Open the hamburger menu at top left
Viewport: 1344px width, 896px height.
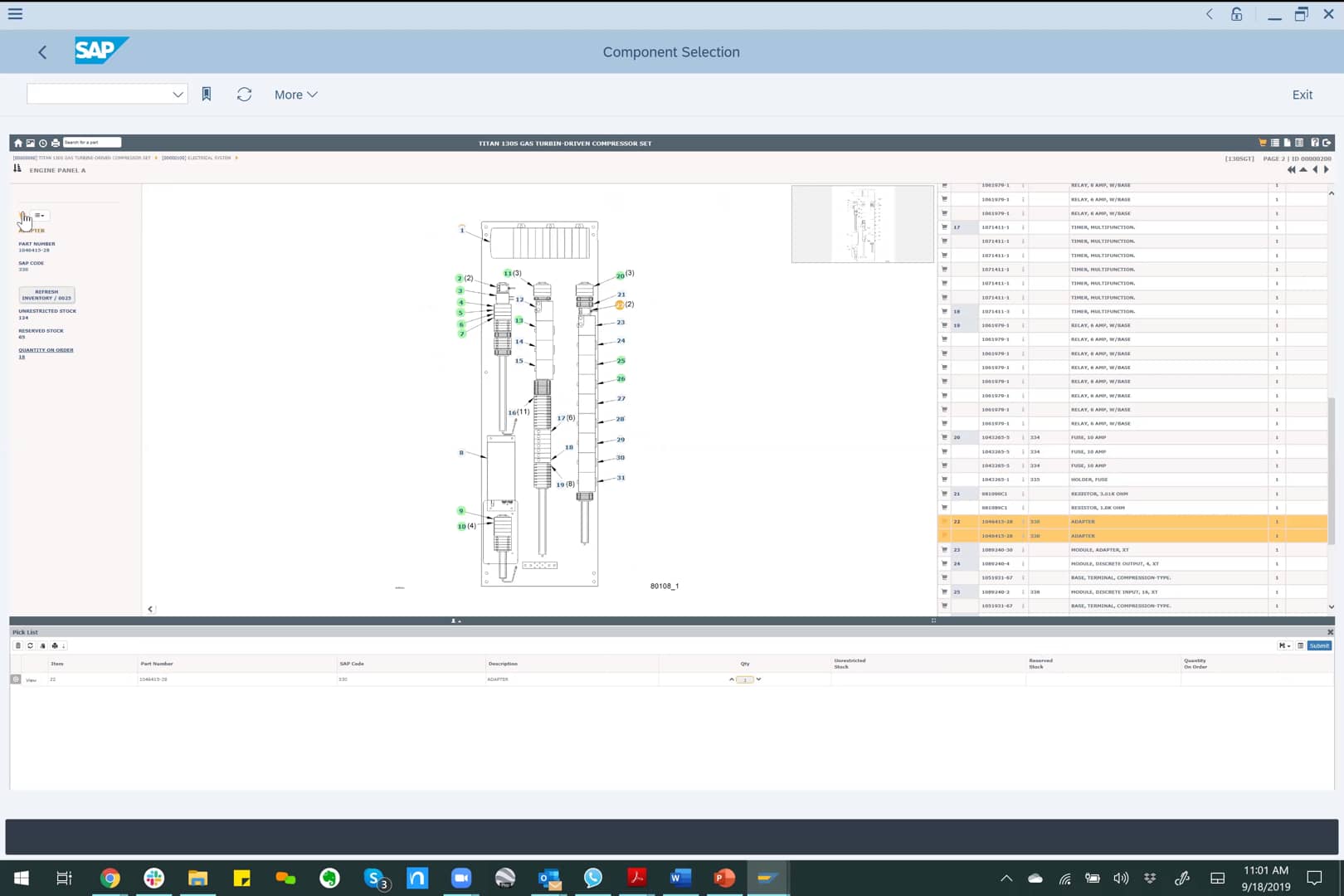(x=14, y=13)
